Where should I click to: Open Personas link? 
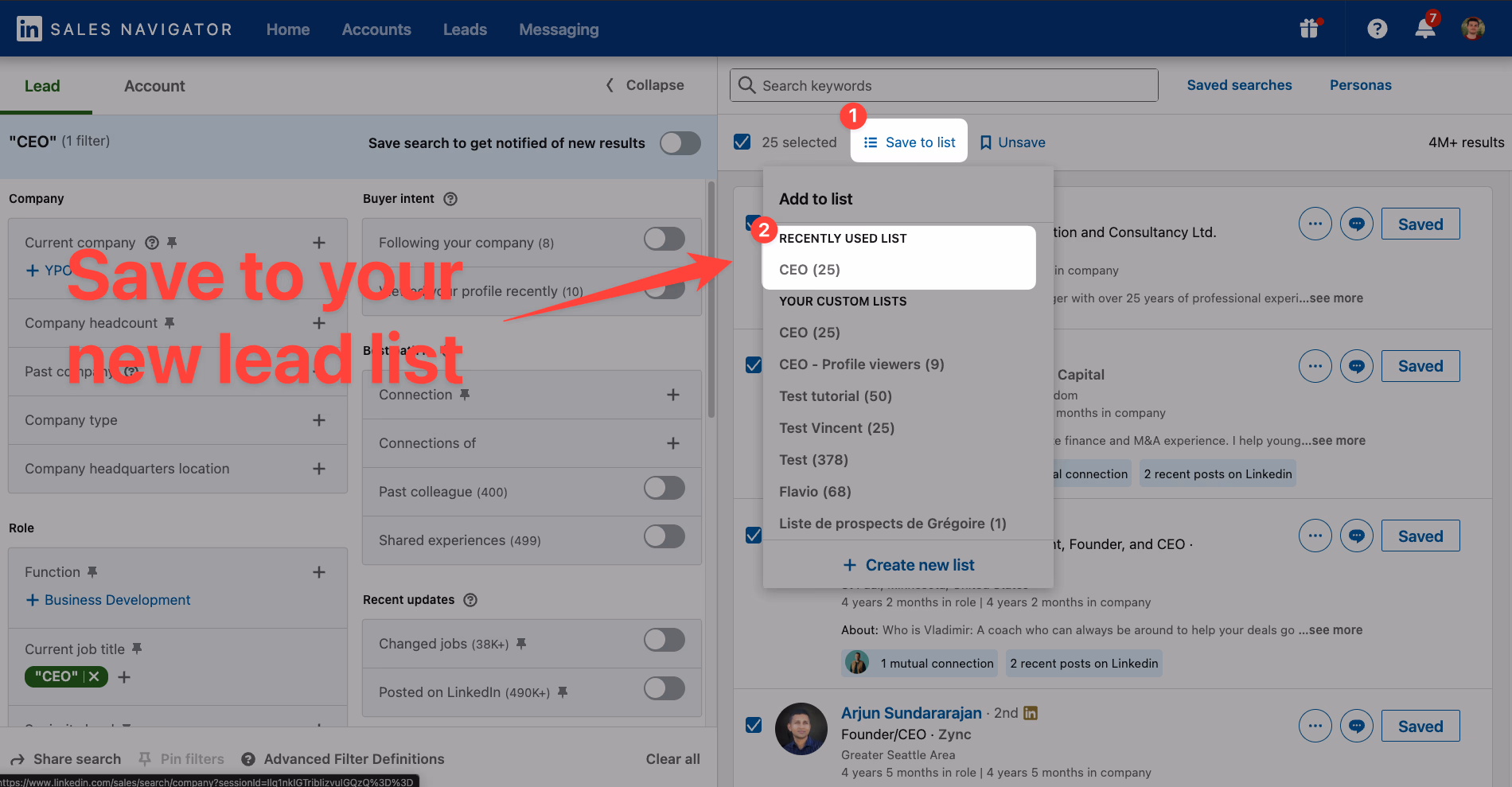click(x=1360, y=85)
